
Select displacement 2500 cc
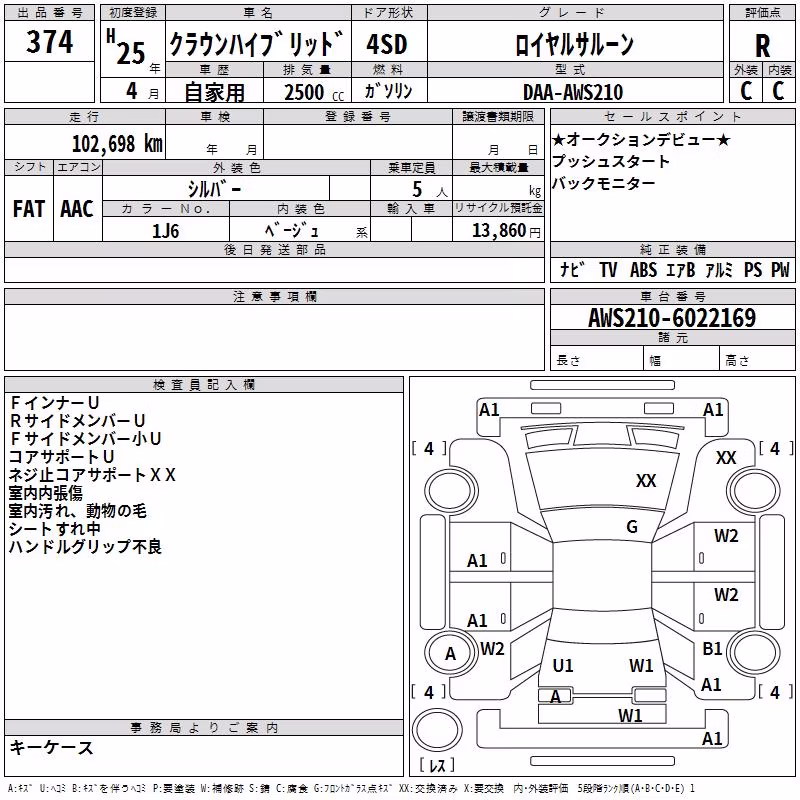point(314,92)
